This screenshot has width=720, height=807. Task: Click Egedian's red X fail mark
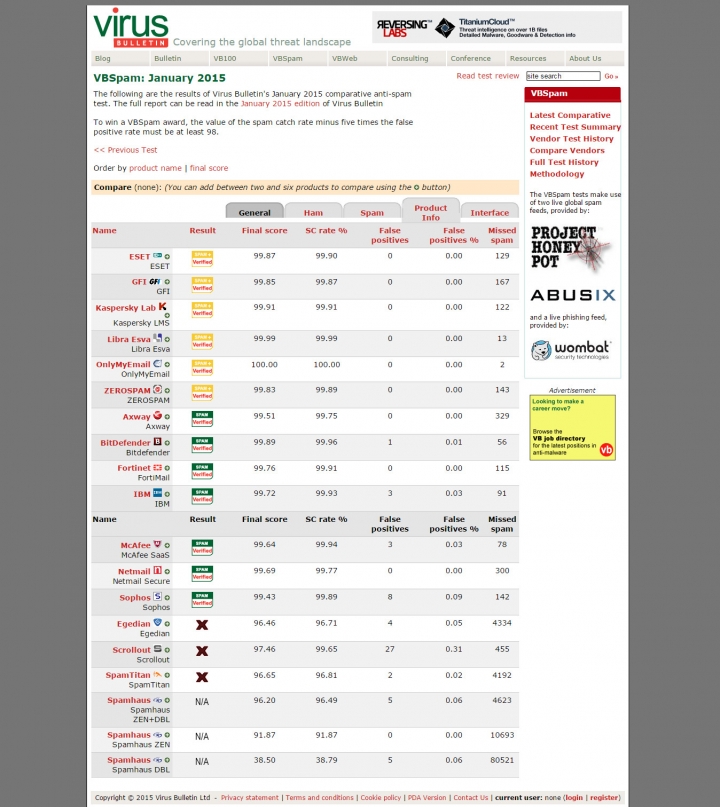click(x=202, y=625)
